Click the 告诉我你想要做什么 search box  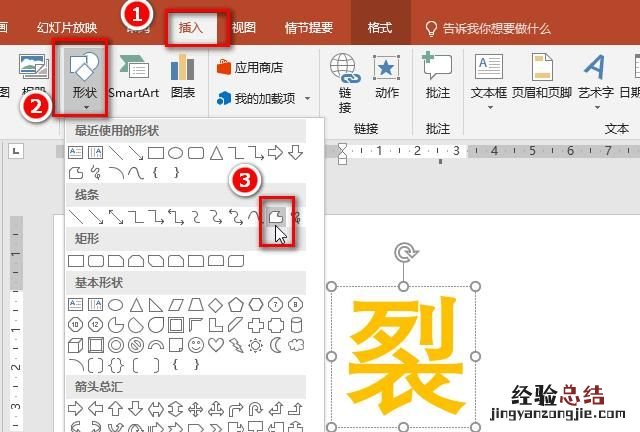coord(488,29)
